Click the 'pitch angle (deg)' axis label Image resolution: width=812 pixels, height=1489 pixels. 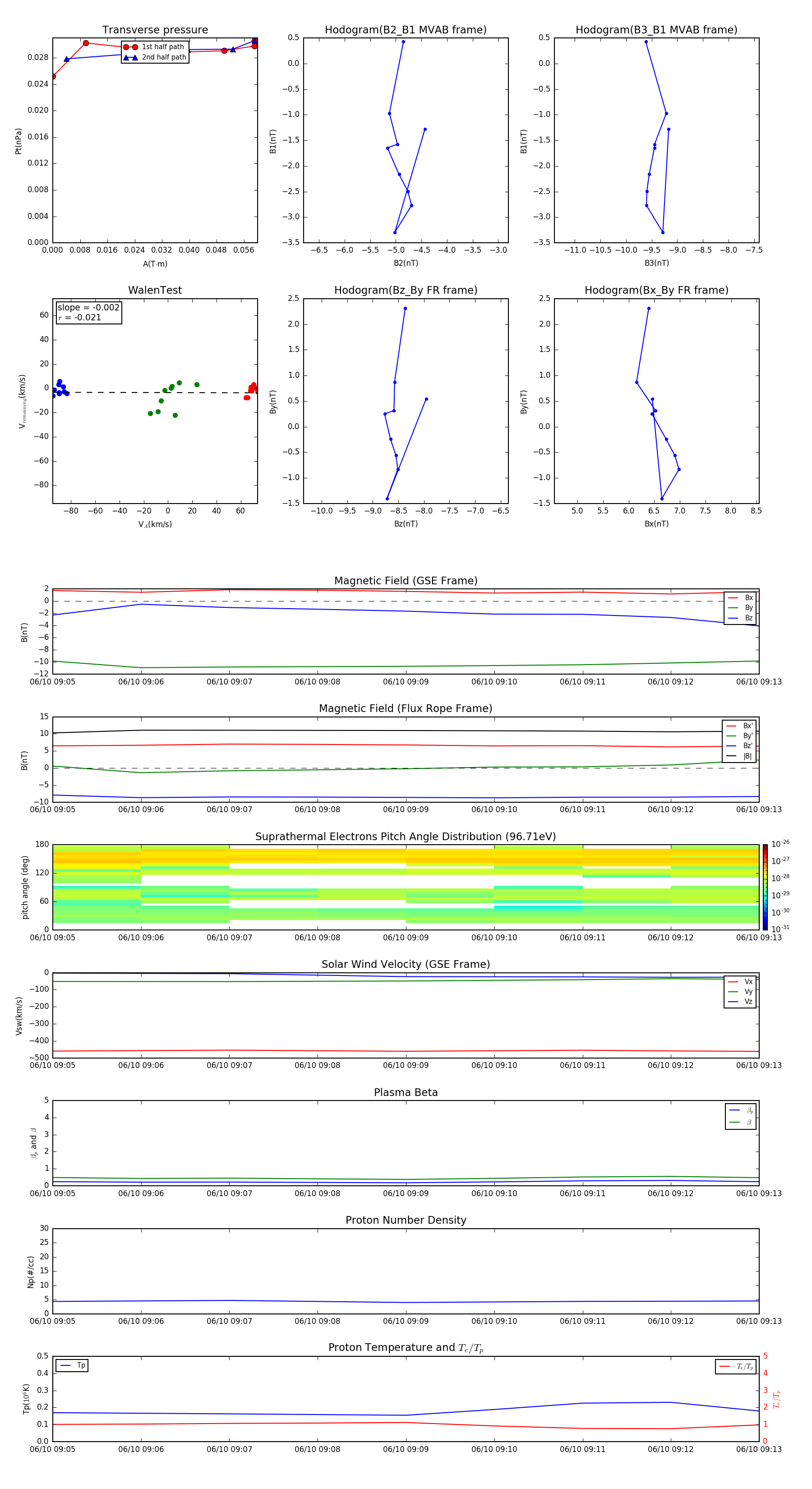25,887
